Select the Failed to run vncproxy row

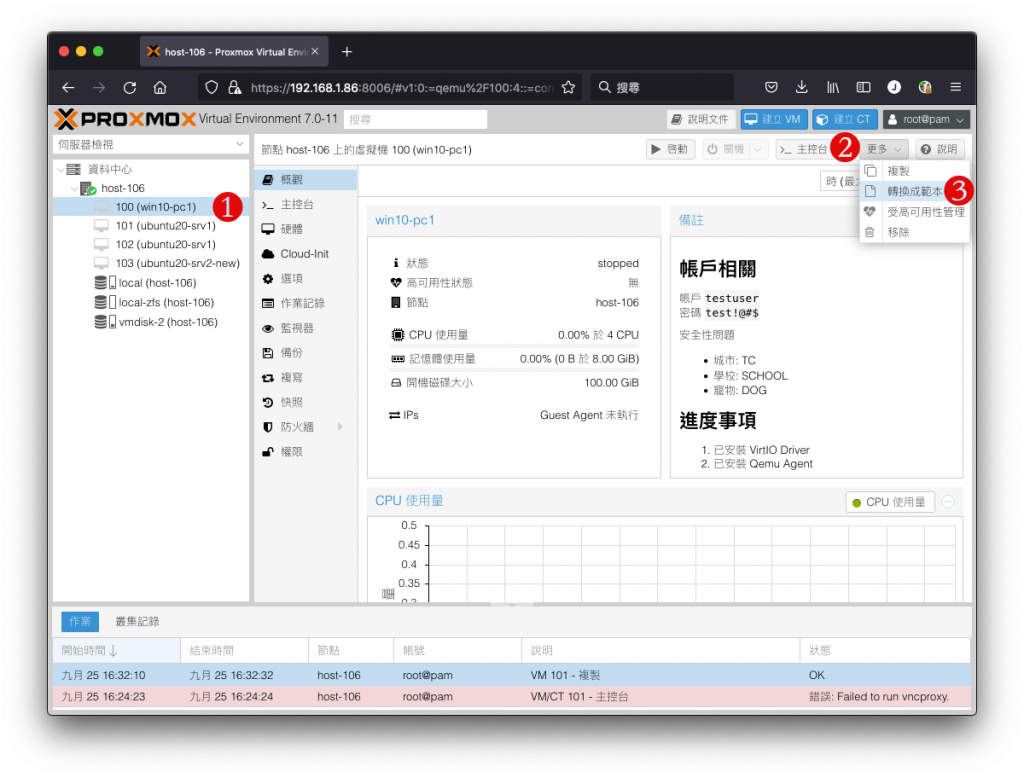click(512, 697)
